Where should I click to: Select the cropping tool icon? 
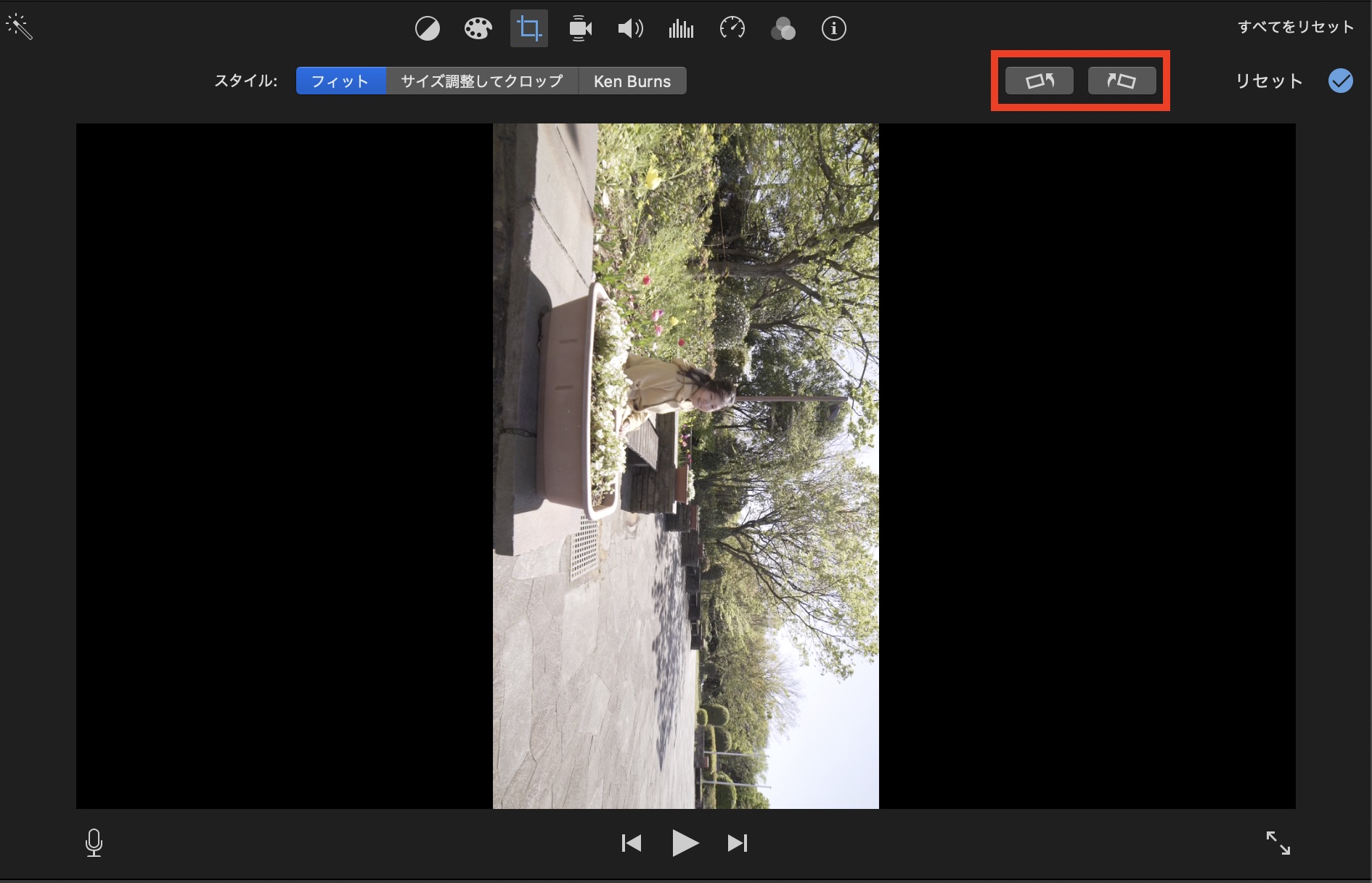tap(529, 29)
